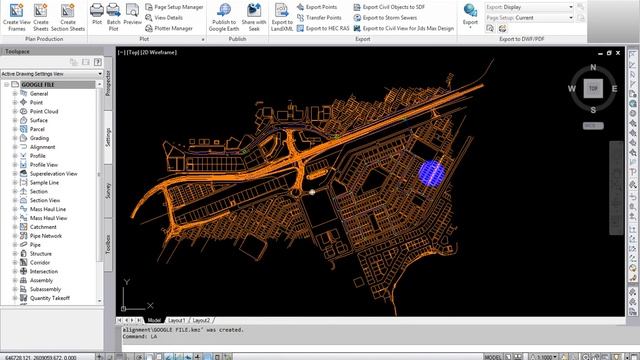Expand the Surface settings node
This screenshot has width=640, height=360.
point(15,120)
